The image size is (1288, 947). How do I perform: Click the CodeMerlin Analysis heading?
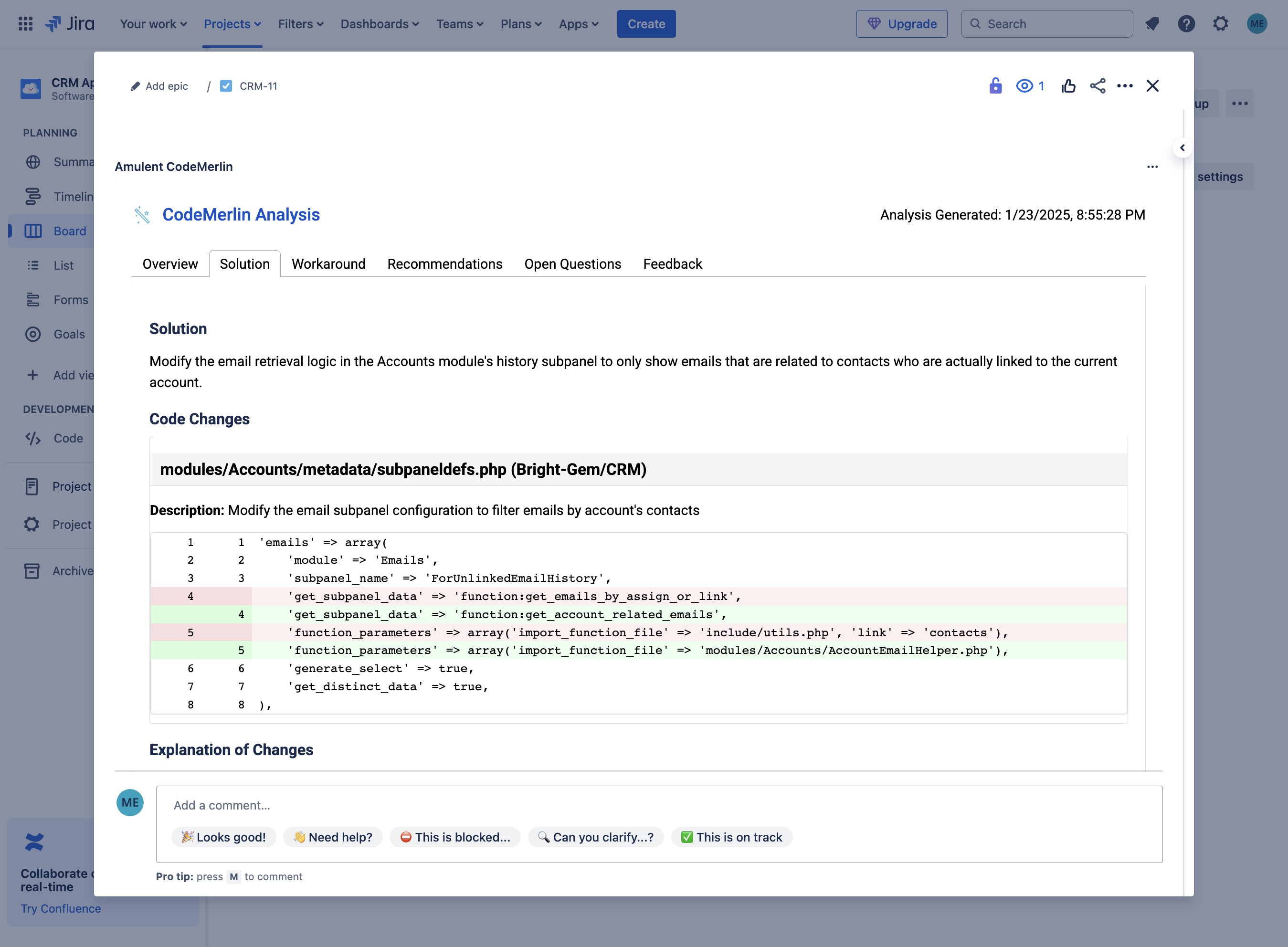[241, 215]
